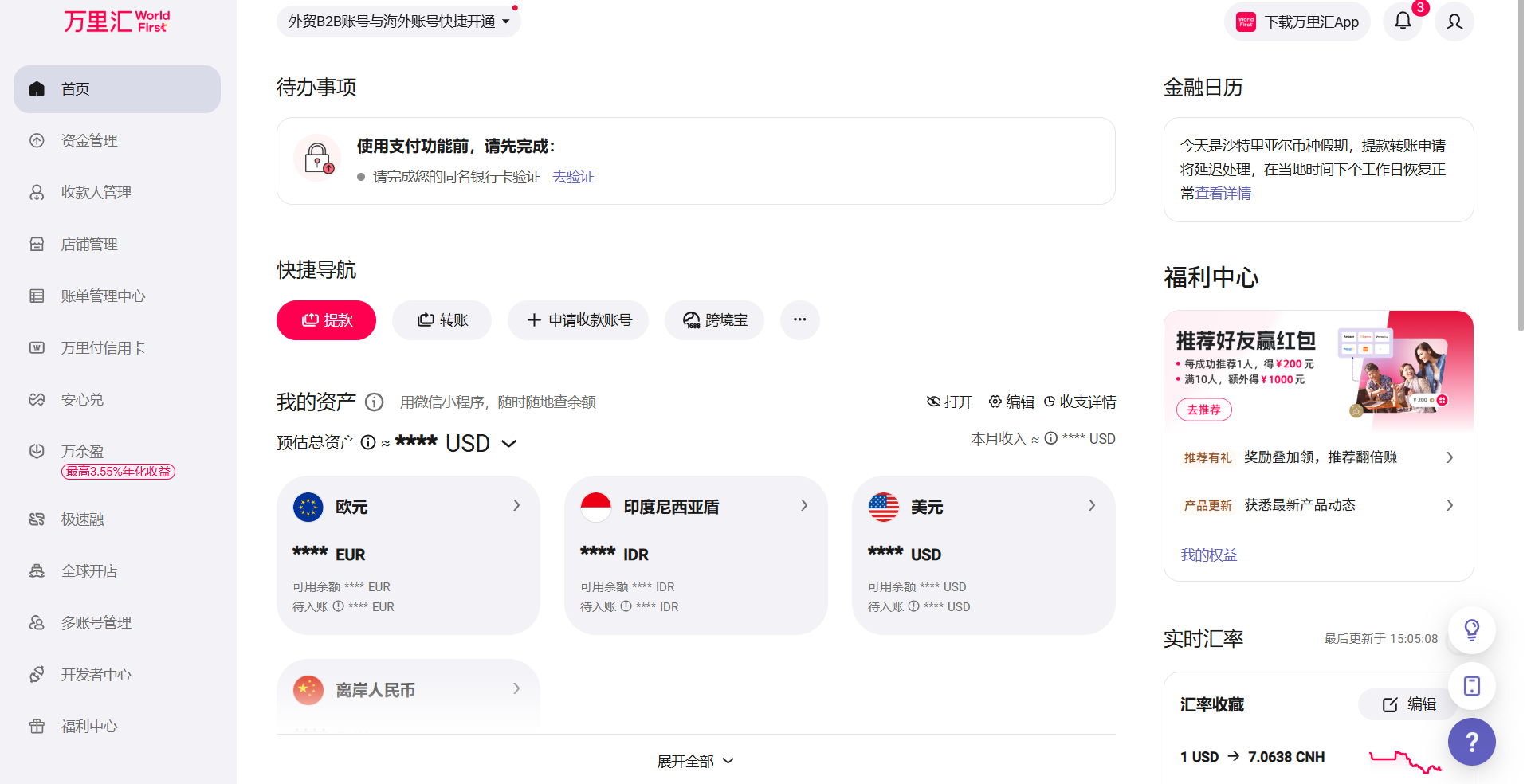Open the more quick navigation options
The height and width of the screenshot is (784, 1527).
(x=799, y=320)
